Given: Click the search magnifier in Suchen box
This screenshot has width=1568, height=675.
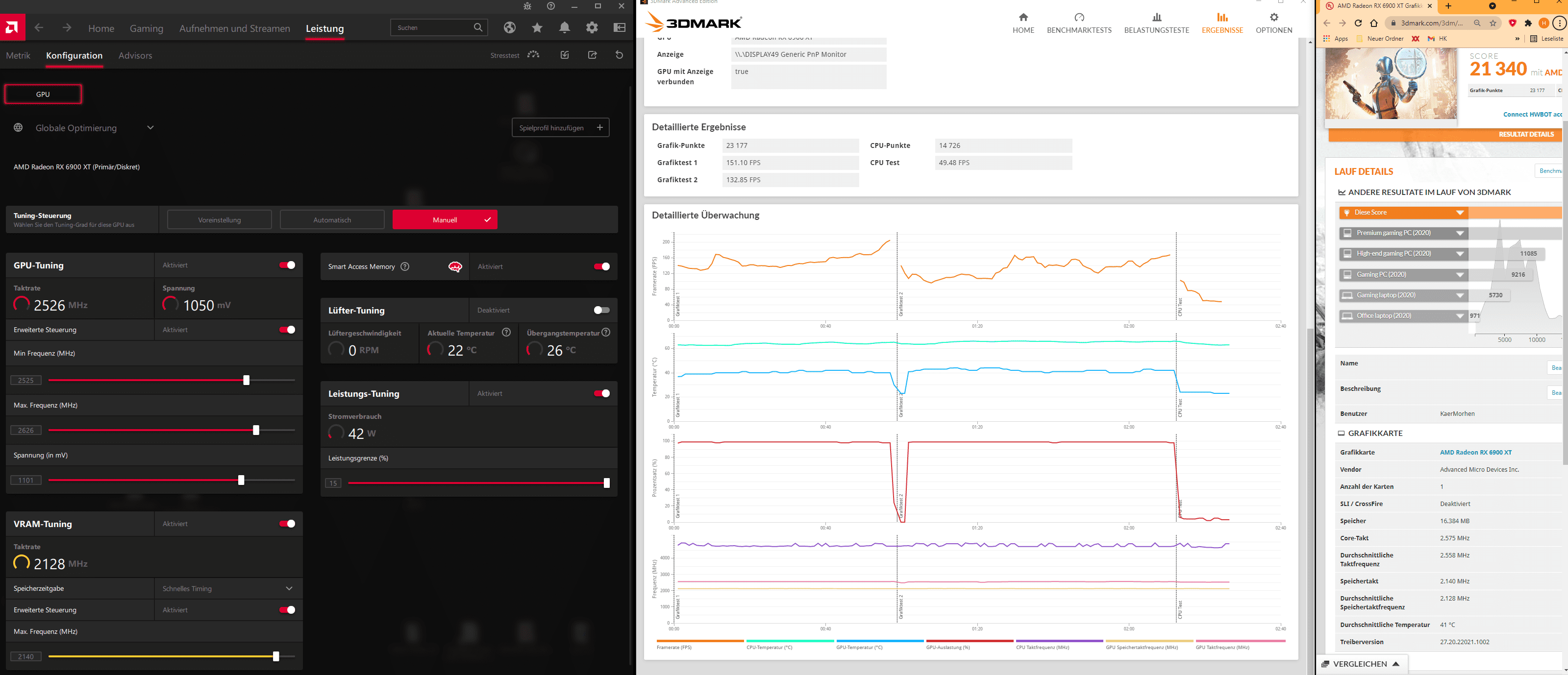Looking at the screenshot, I should (x=478, y=27).
